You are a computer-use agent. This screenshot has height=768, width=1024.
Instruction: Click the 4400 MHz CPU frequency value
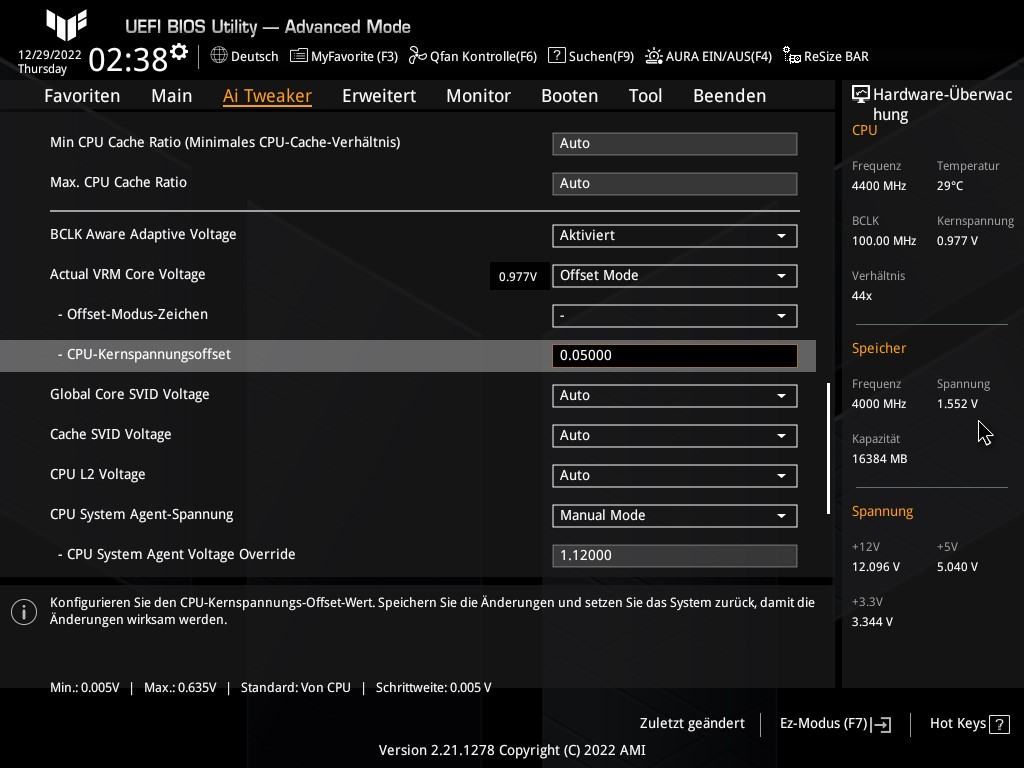[x=879, y=186]
